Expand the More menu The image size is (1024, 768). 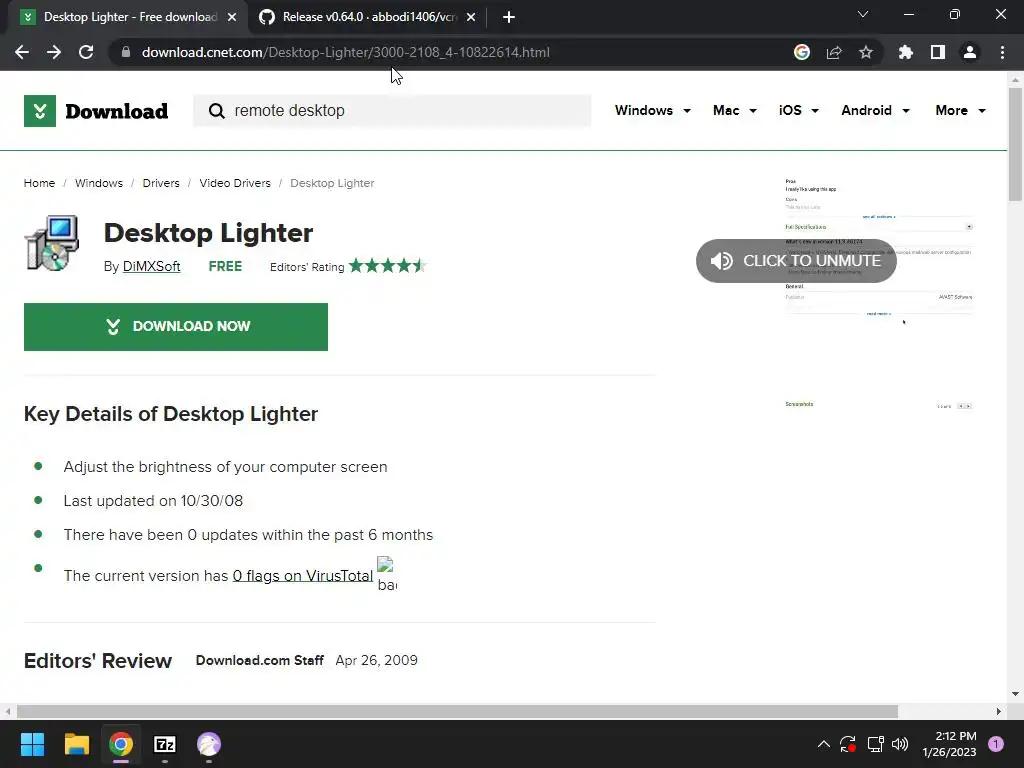(x=961, y=110)
